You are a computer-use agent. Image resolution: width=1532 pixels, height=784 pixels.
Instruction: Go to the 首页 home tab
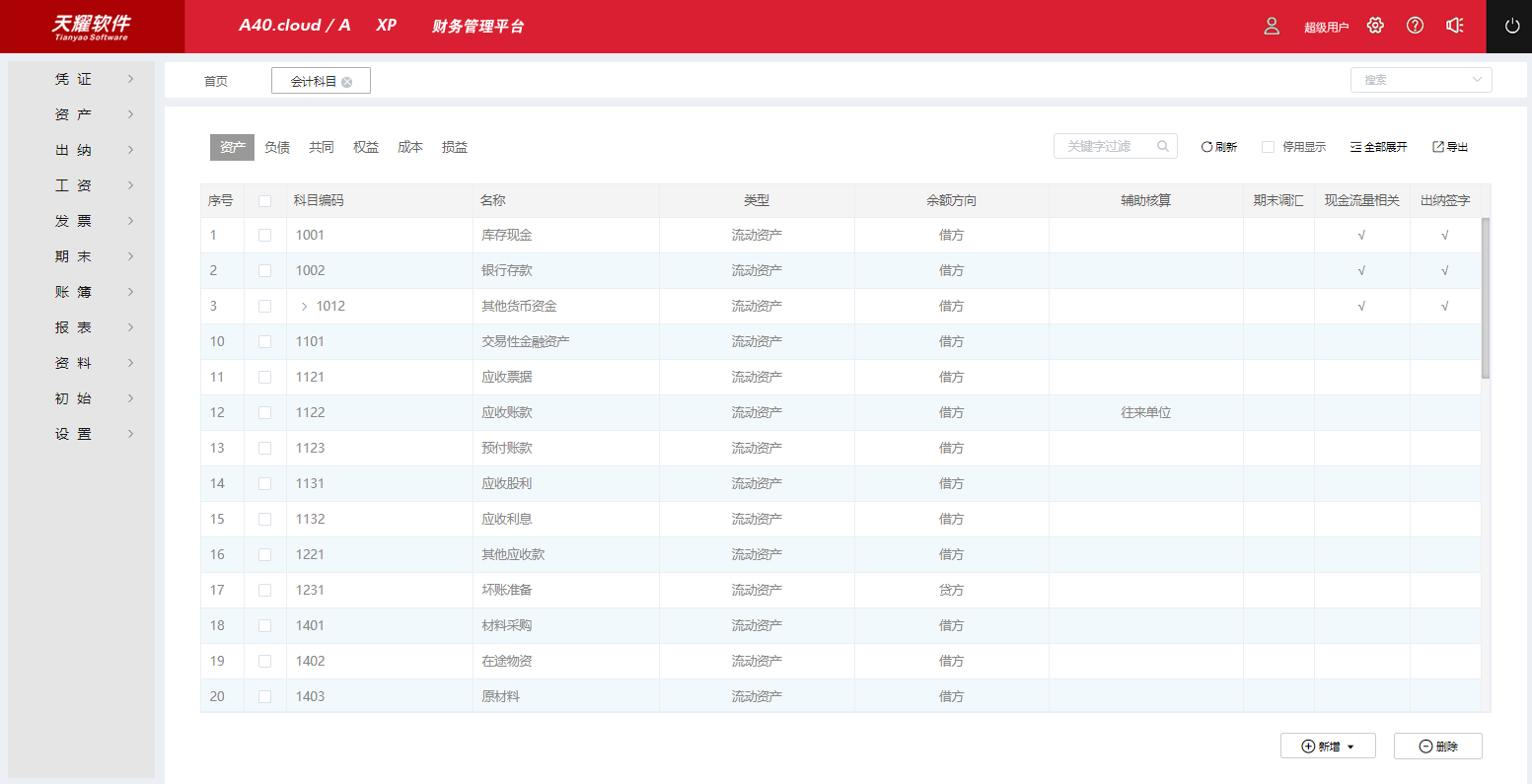click(x=216, y=81)
